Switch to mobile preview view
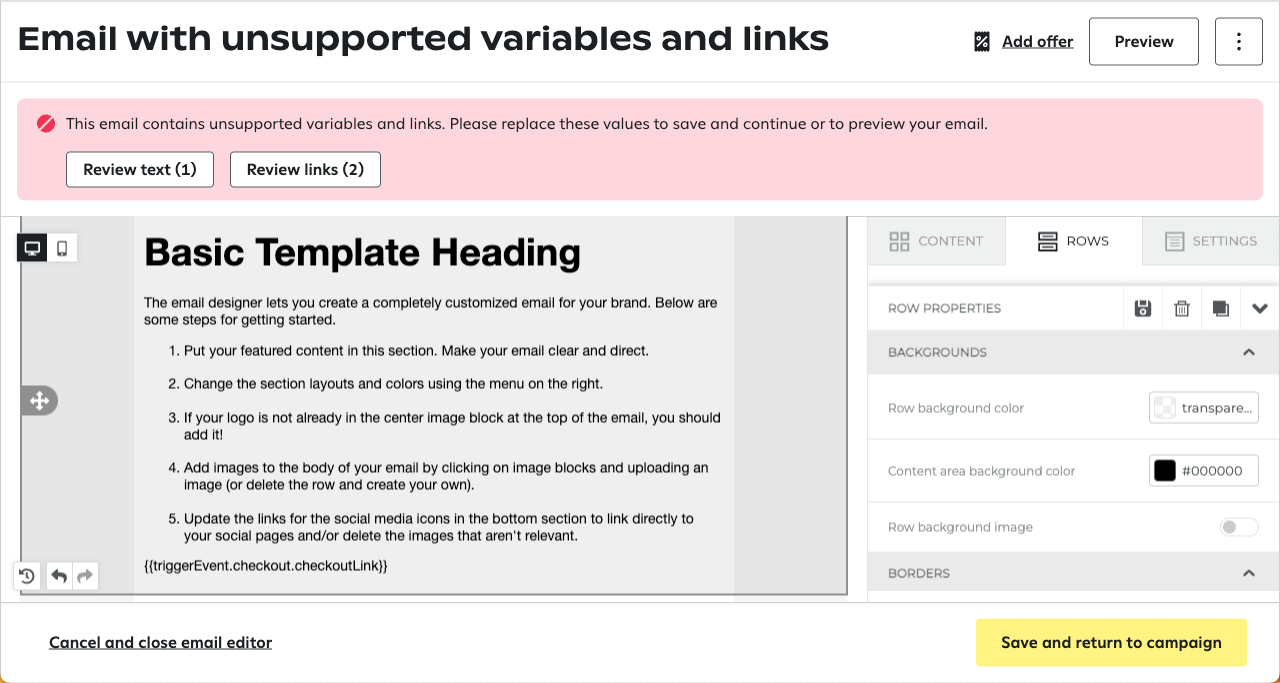Viewport: 1280px width, 683px height. pos(61,247)
